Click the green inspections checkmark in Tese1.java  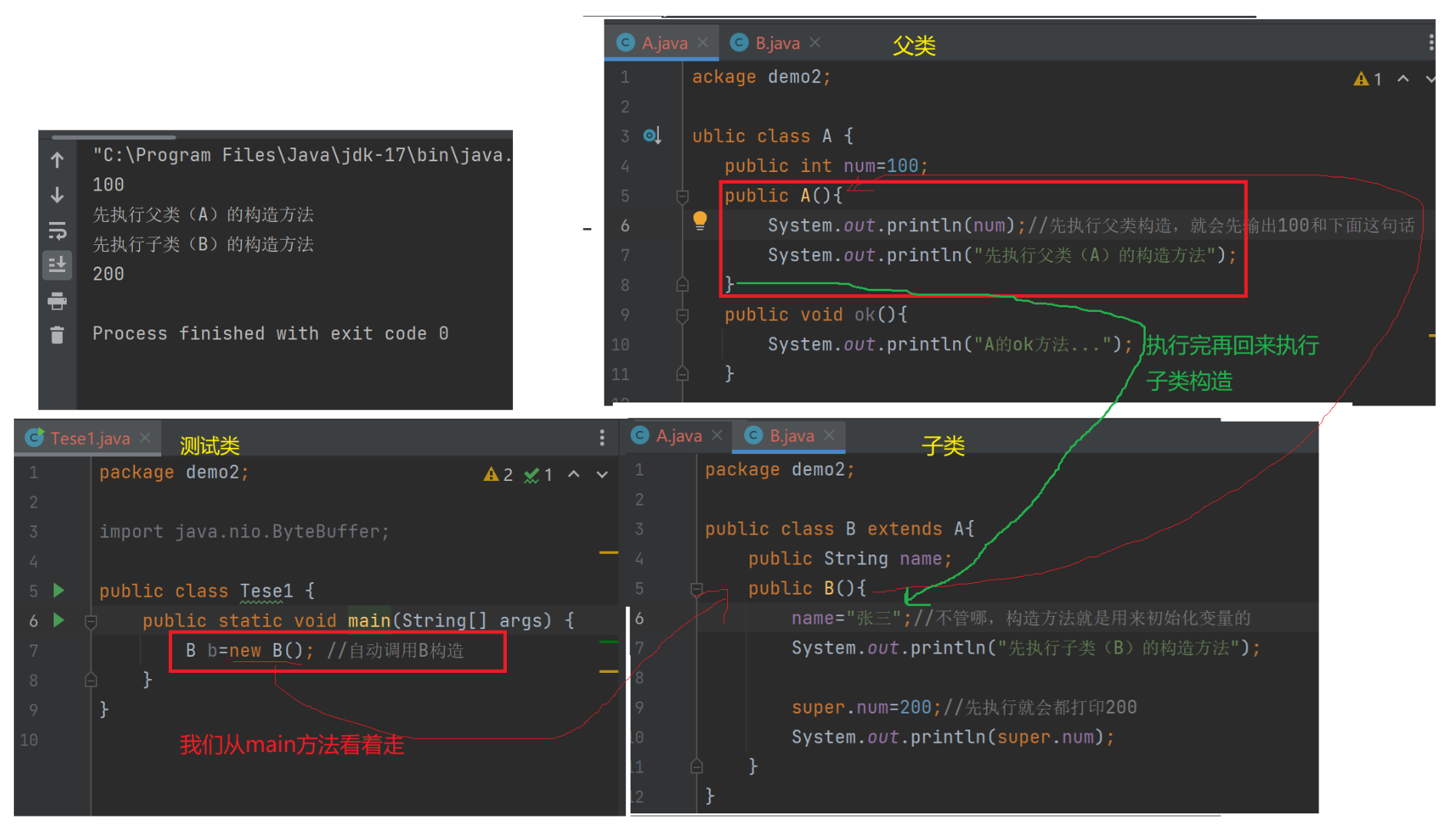[x=538, y=474]
